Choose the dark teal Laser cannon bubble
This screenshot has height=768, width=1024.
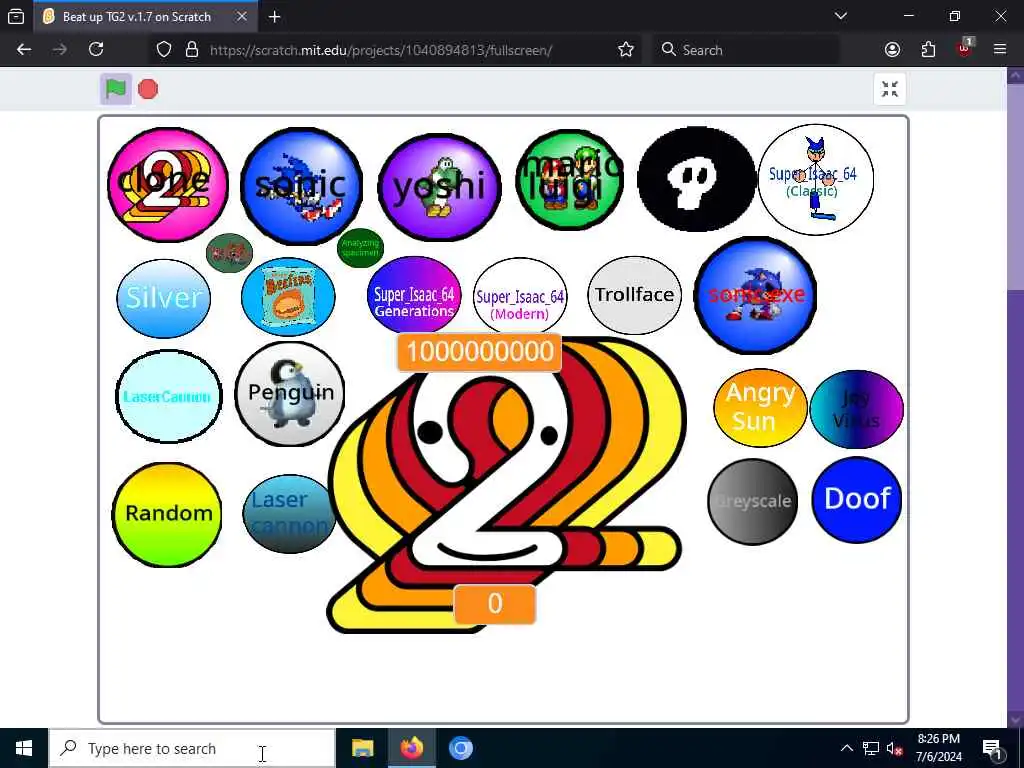point(289,514)
